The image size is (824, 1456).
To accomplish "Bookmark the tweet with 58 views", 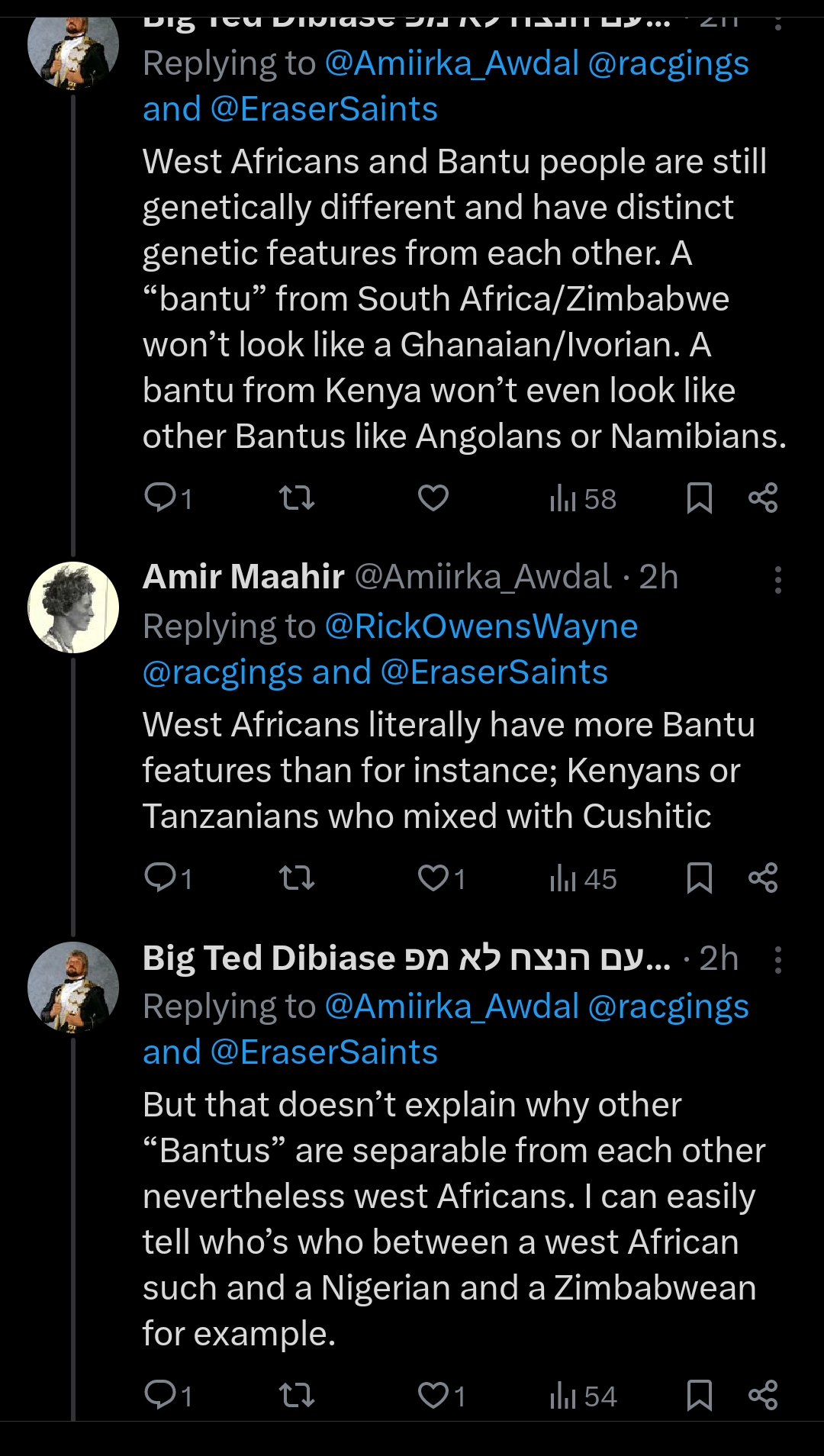I will [699, 498].
